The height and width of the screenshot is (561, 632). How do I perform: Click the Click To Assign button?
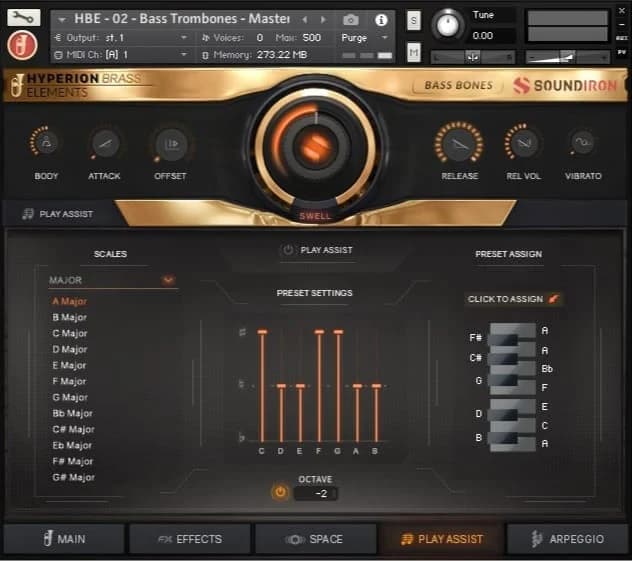click(514, 299)
